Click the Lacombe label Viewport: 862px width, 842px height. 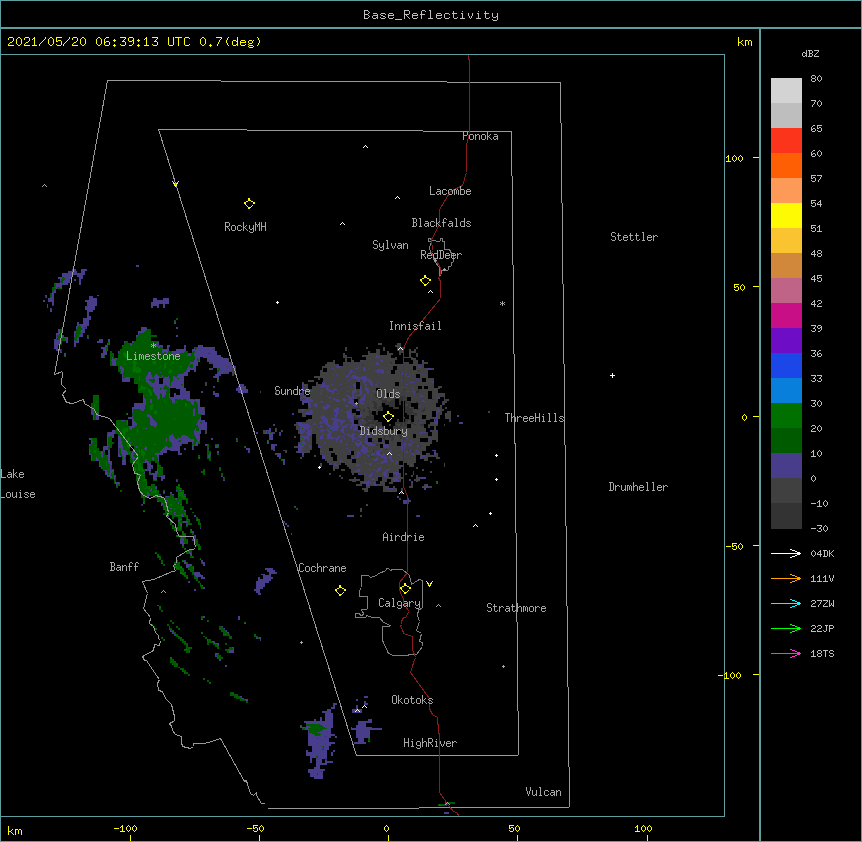click(x=450, y=191)
